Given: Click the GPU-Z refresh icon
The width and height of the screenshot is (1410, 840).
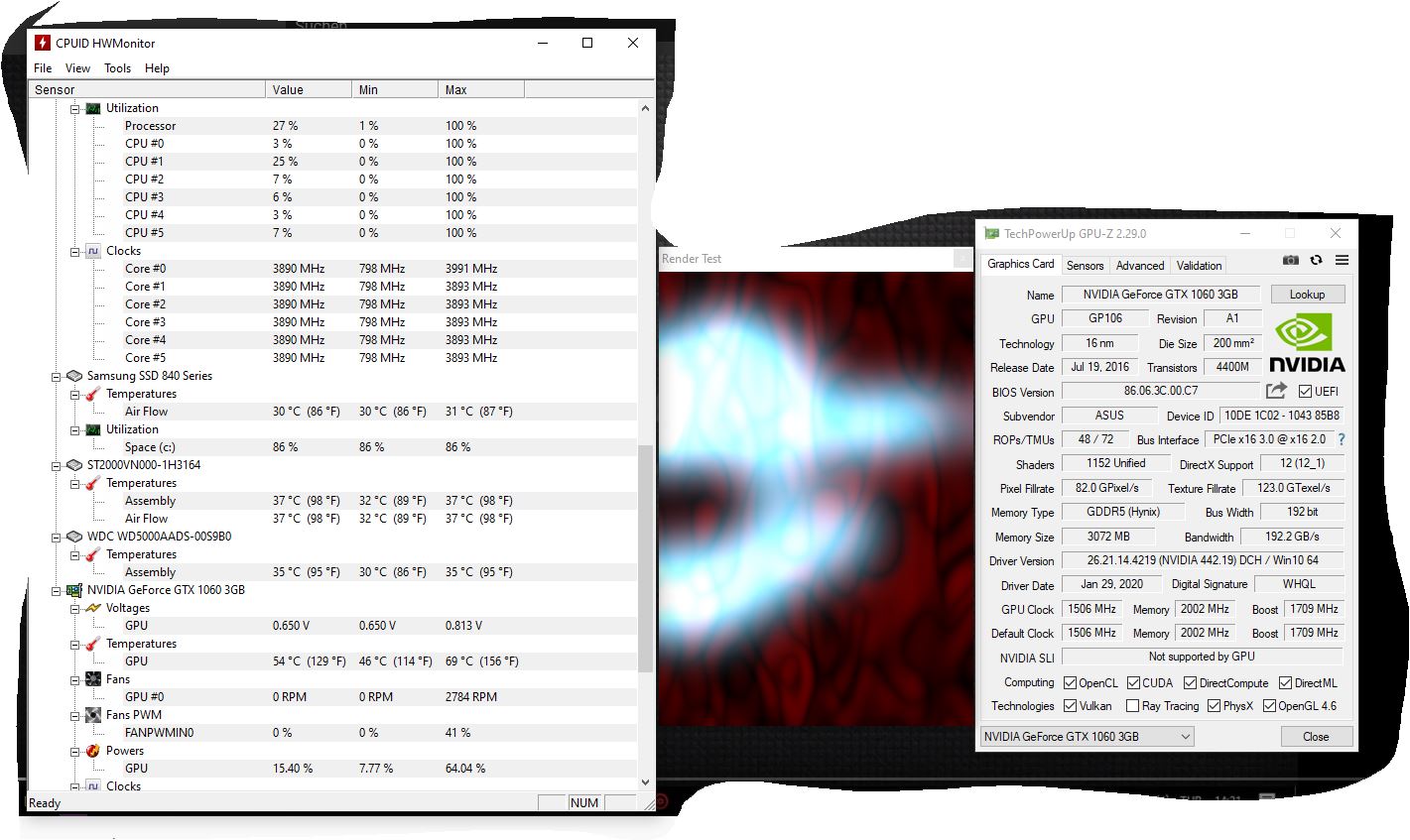Looking at the screenshot, I should tap(1316, 260).
